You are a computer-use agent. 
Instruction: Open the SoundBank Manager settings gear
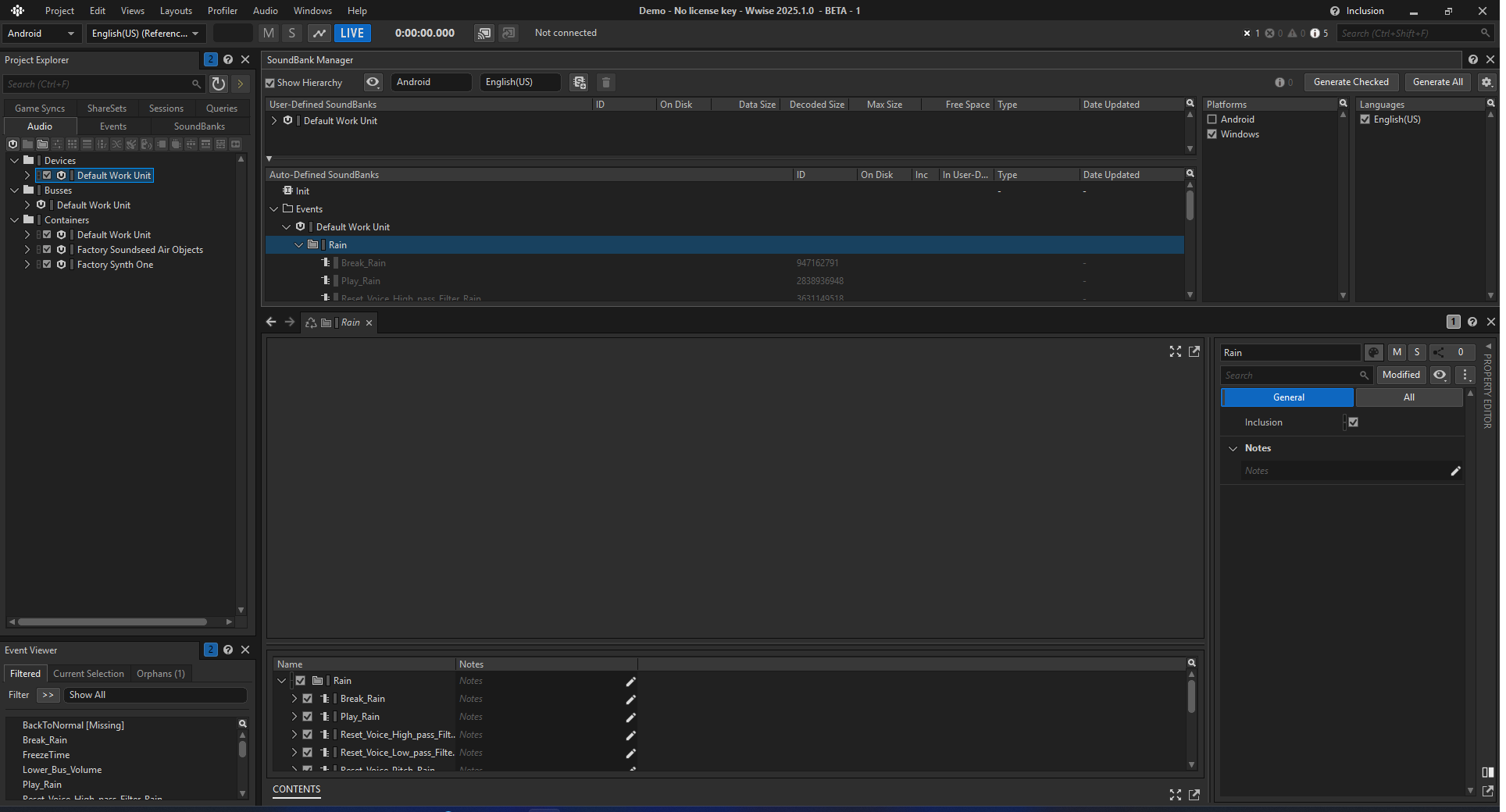click(1486, 82)
